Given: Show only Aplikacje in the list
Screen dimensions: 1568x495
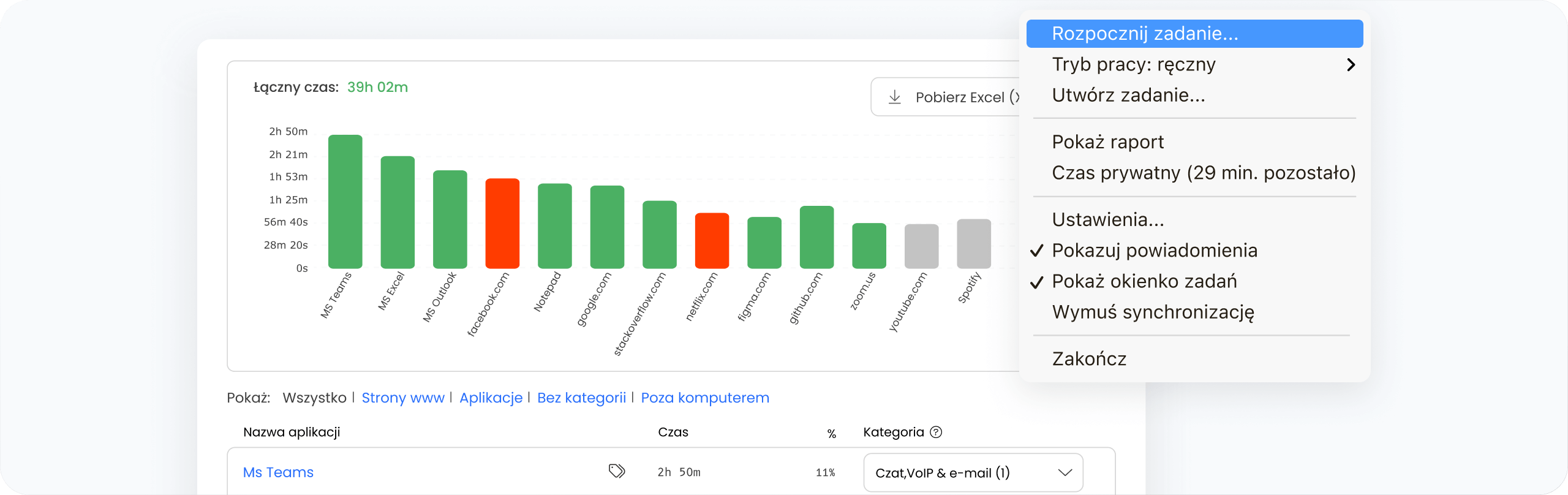Looking at the screenshot, I should tap(491, 398).
